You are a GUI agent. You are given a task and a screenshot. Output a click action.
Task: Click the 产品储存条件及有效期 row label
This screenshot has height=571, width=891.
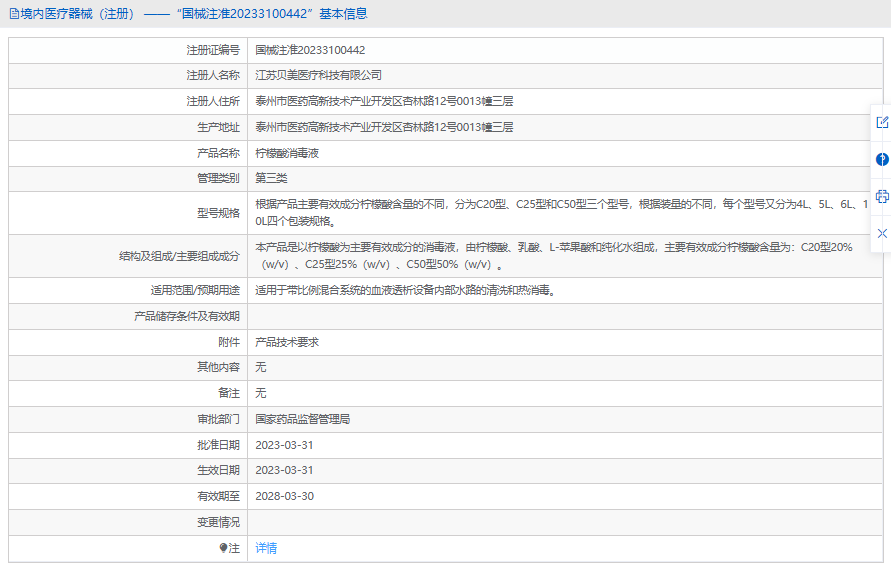[x=187, y=316]
